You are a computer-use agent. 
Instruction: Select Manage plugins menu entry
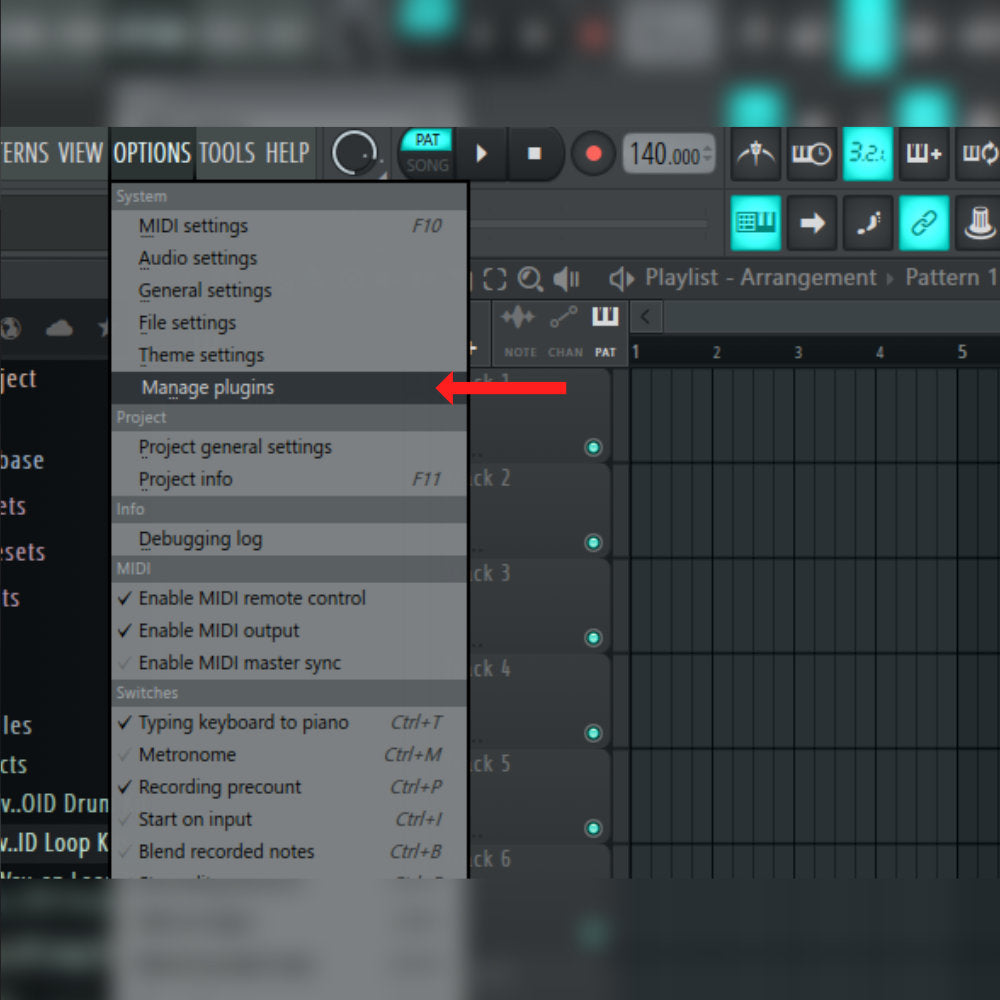(207, 388)
